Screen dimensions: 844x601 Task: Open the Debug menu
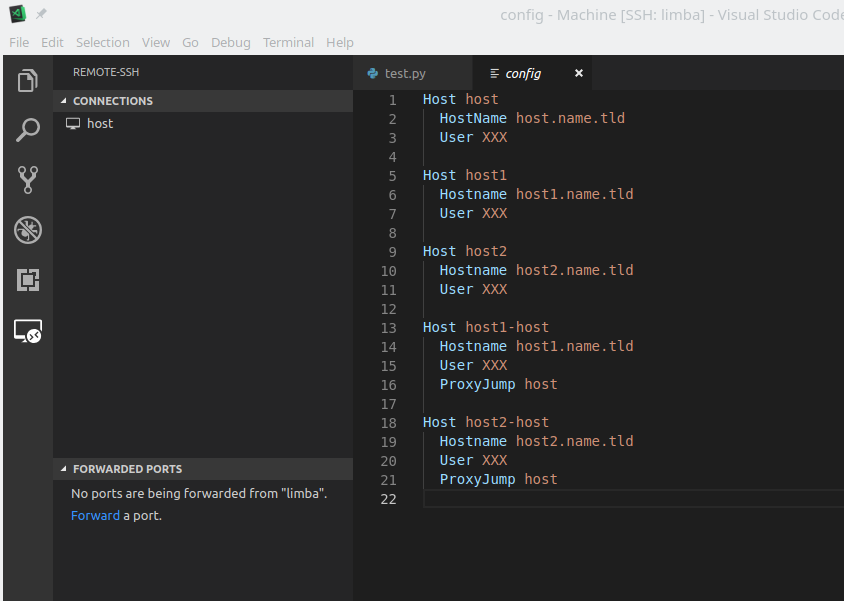click(230, 43)
